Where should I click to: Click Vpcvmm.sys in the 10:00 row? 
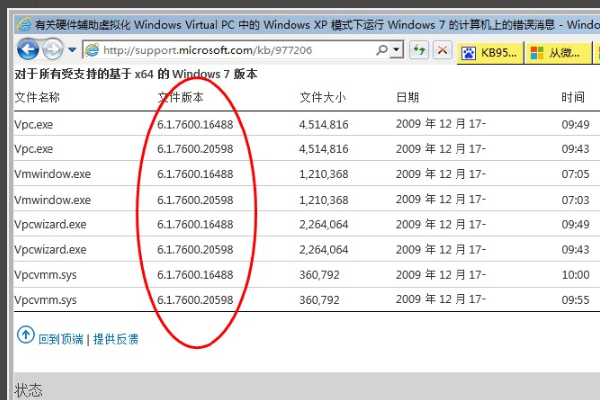pos(45,275)
